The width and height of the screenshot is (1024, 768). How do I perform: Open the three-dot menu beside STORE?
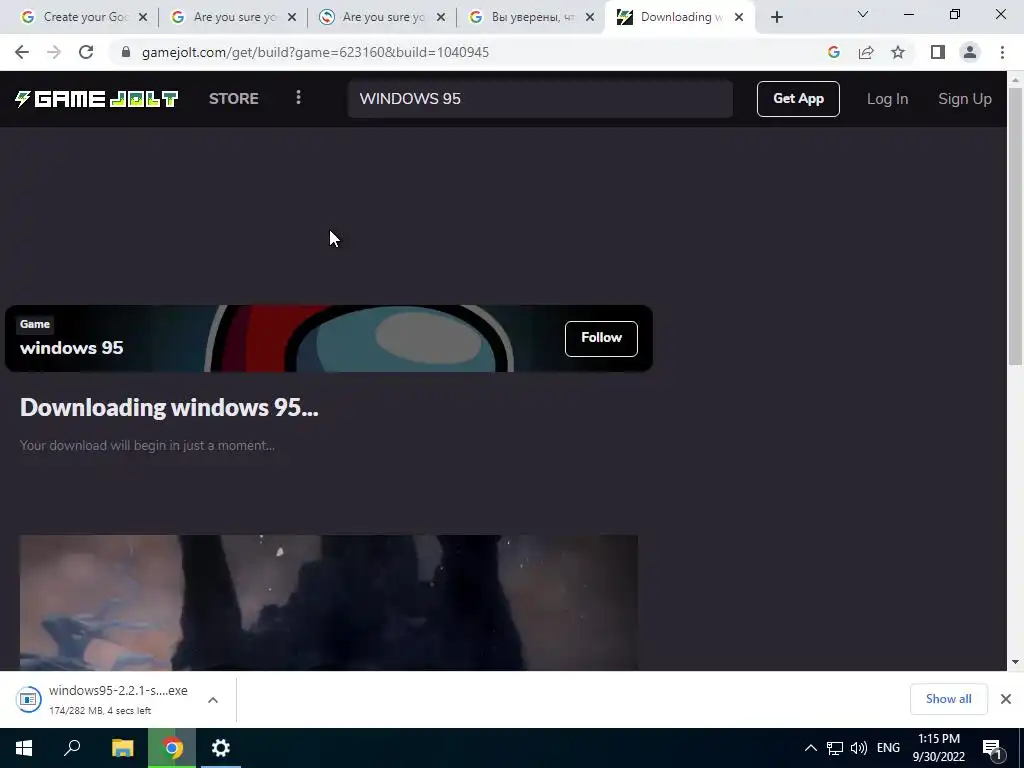[298, 97]
